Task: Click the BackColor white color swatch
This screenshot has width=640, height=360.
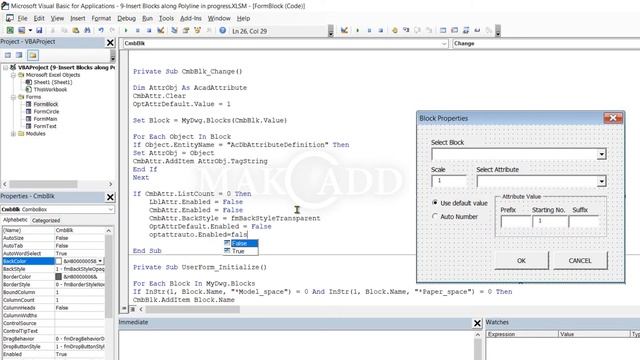Action: [58, 261]
